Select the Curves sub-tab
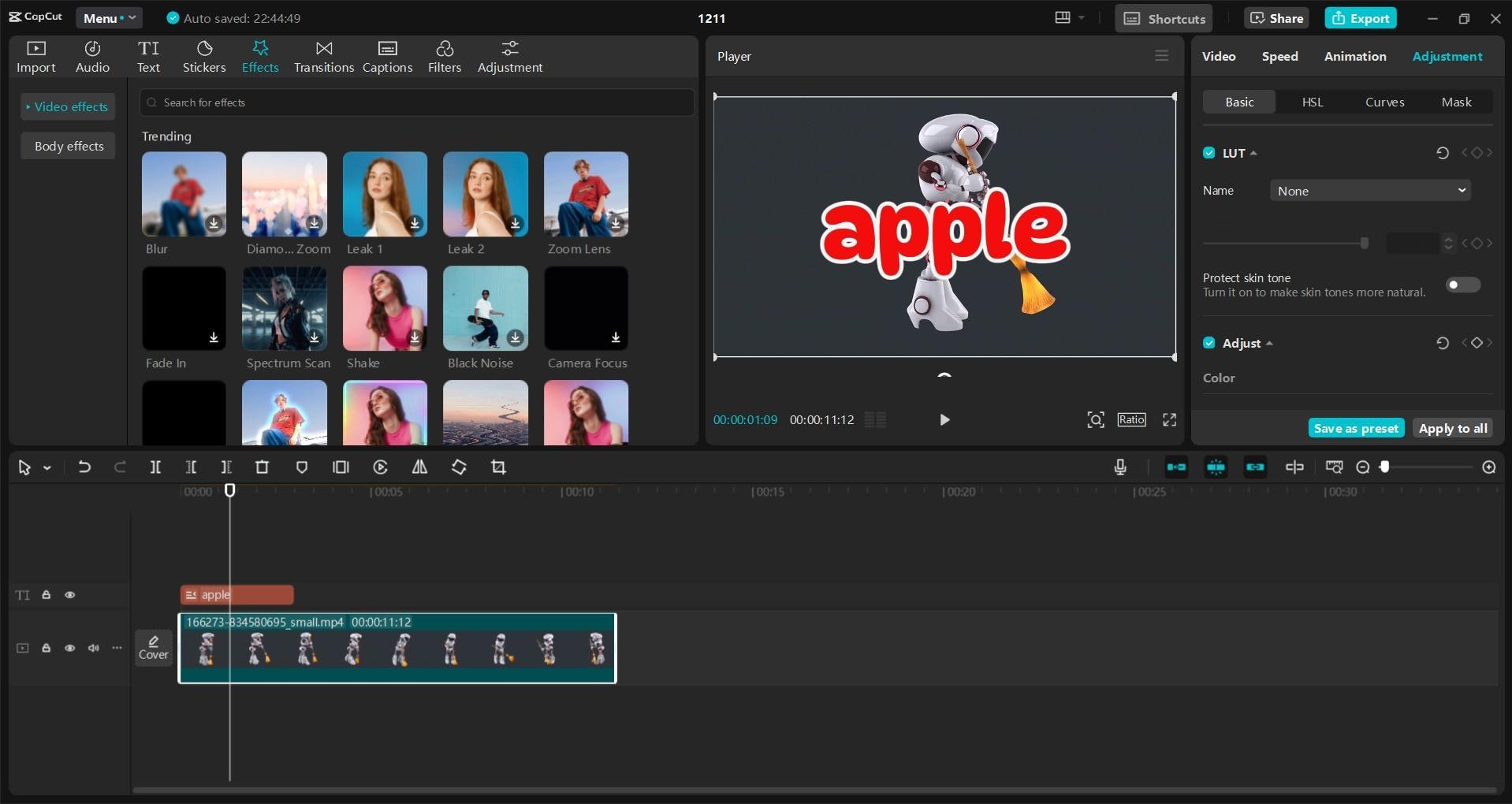 click(x=1384, y=102)
